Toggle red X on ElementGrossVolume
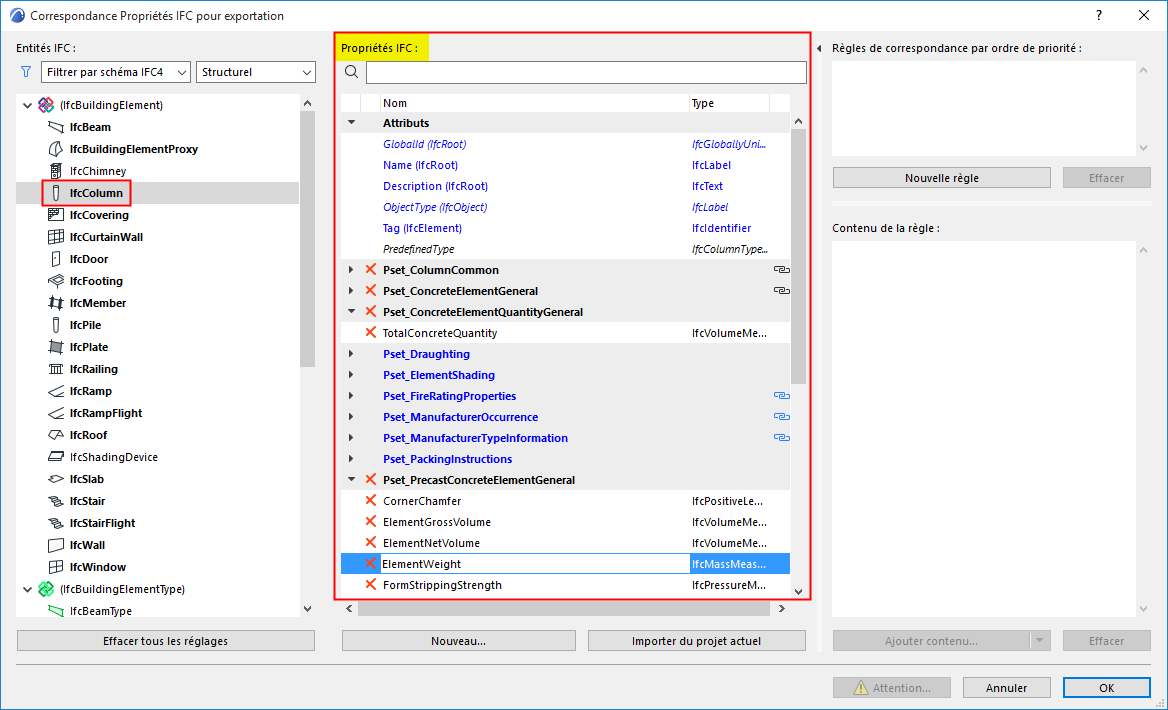The width and height of the screenshot is (1168, 710). pyautogui.click(x=371, y=522)
